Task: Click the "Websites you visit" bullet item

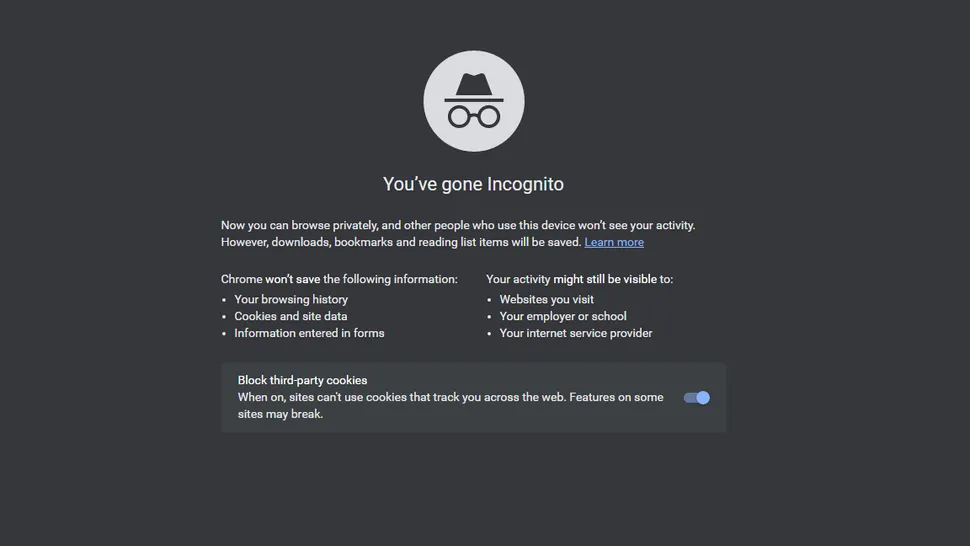Action: 546,299
